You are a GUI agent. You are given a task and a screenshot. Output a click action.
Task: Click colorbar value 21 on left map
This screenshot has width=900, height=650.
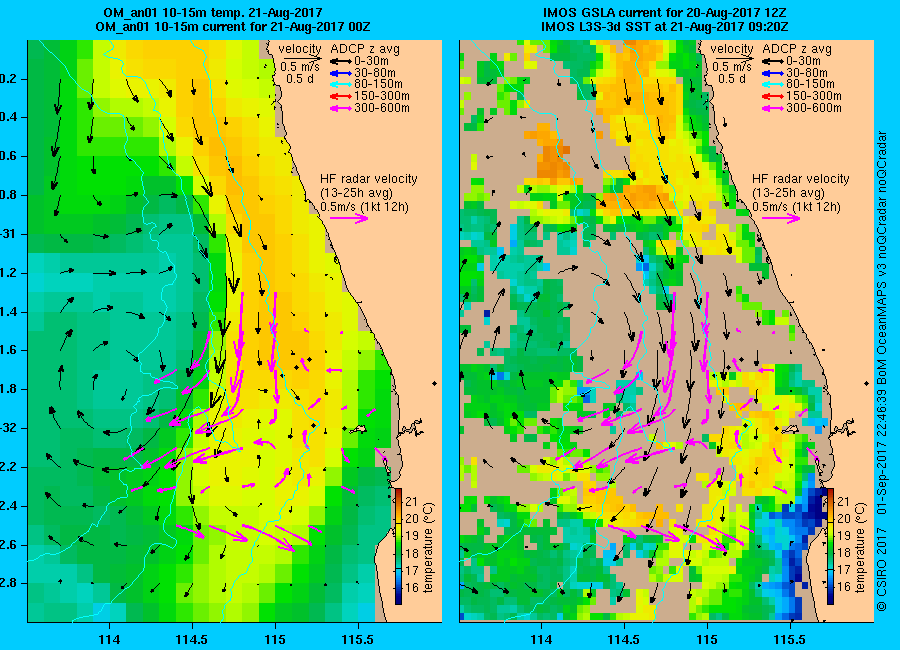(x=412, y=502)
